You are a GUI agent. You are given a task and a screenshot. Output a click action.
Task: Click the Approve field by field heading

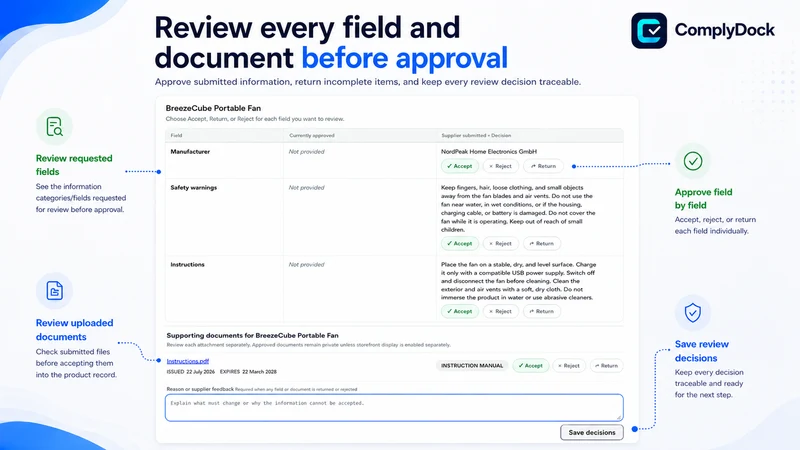(x=704, y=198)
